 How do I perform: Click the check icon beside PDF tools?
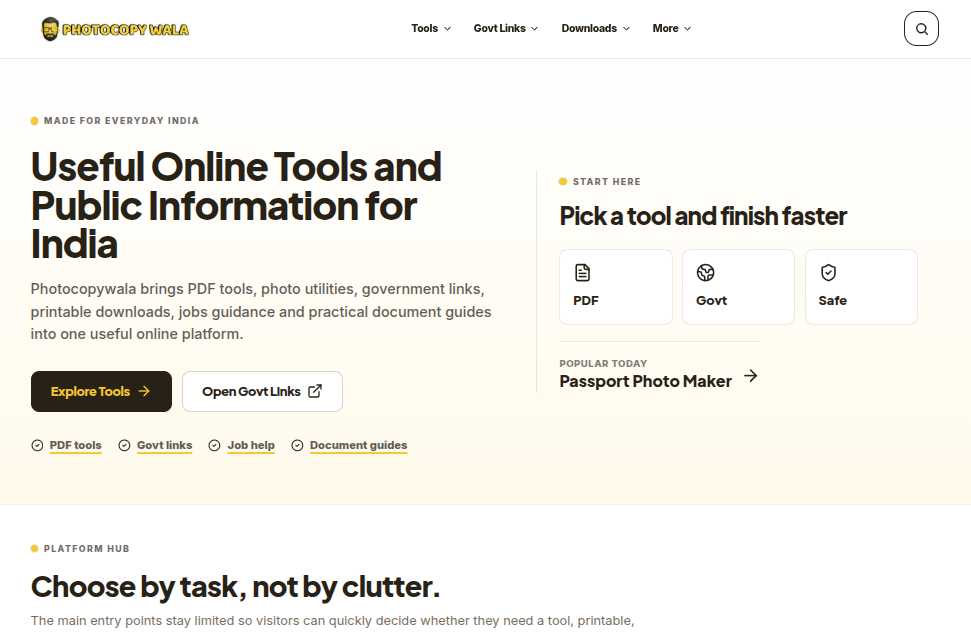coord(37,445)
